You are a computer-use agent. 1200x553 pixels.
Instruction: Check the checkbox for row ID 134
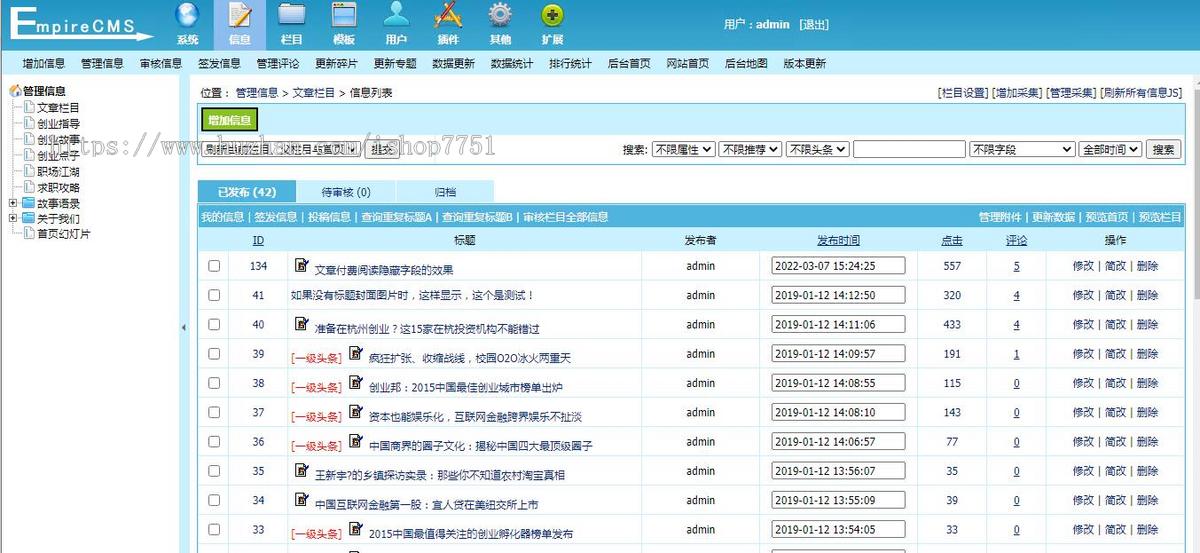coord(214,266)
